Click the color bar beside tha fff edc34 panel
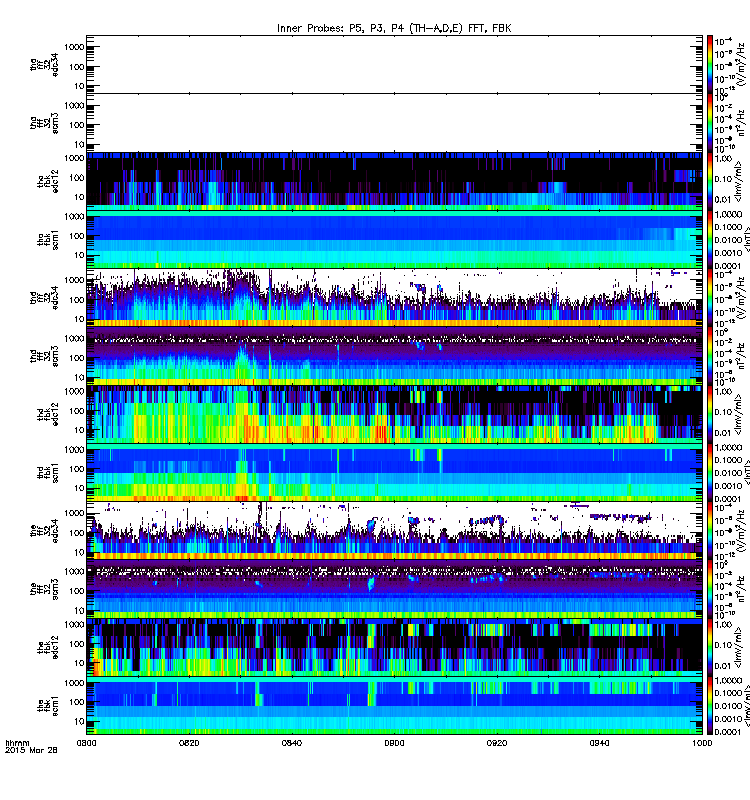Image resolution: width=750 pixels, height=800 pixels. pyautogui.click(x=710, y=64)
